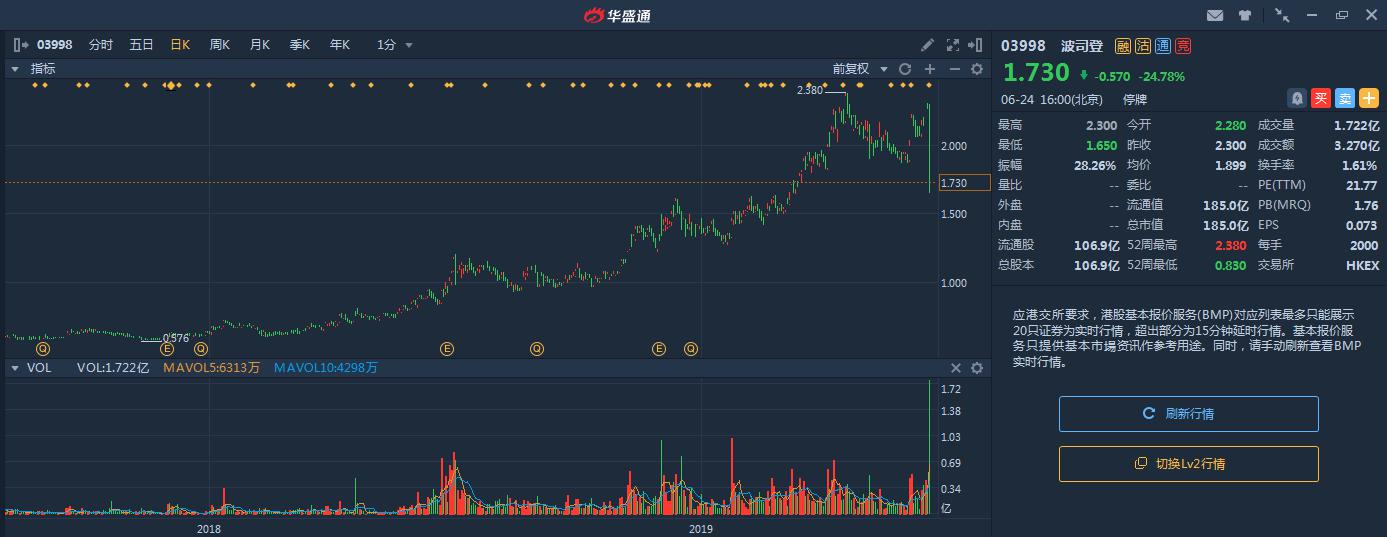Image resolution: width=1387 pixels, height=537 pixels.
Task: Open VOL indicator settings gear
Action: 977,368
